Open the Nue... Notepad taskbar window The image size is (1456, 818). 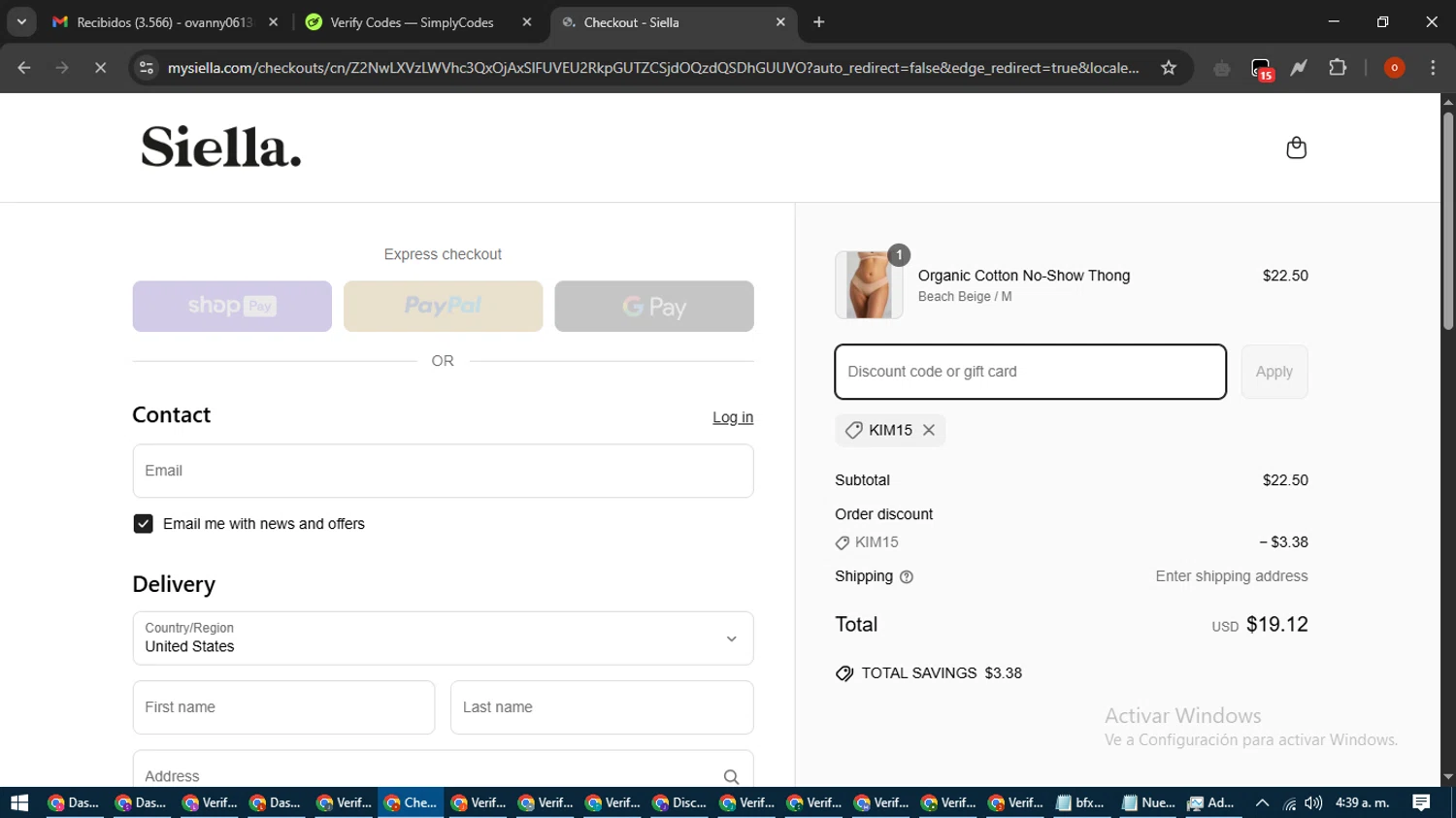(1147, 802)
